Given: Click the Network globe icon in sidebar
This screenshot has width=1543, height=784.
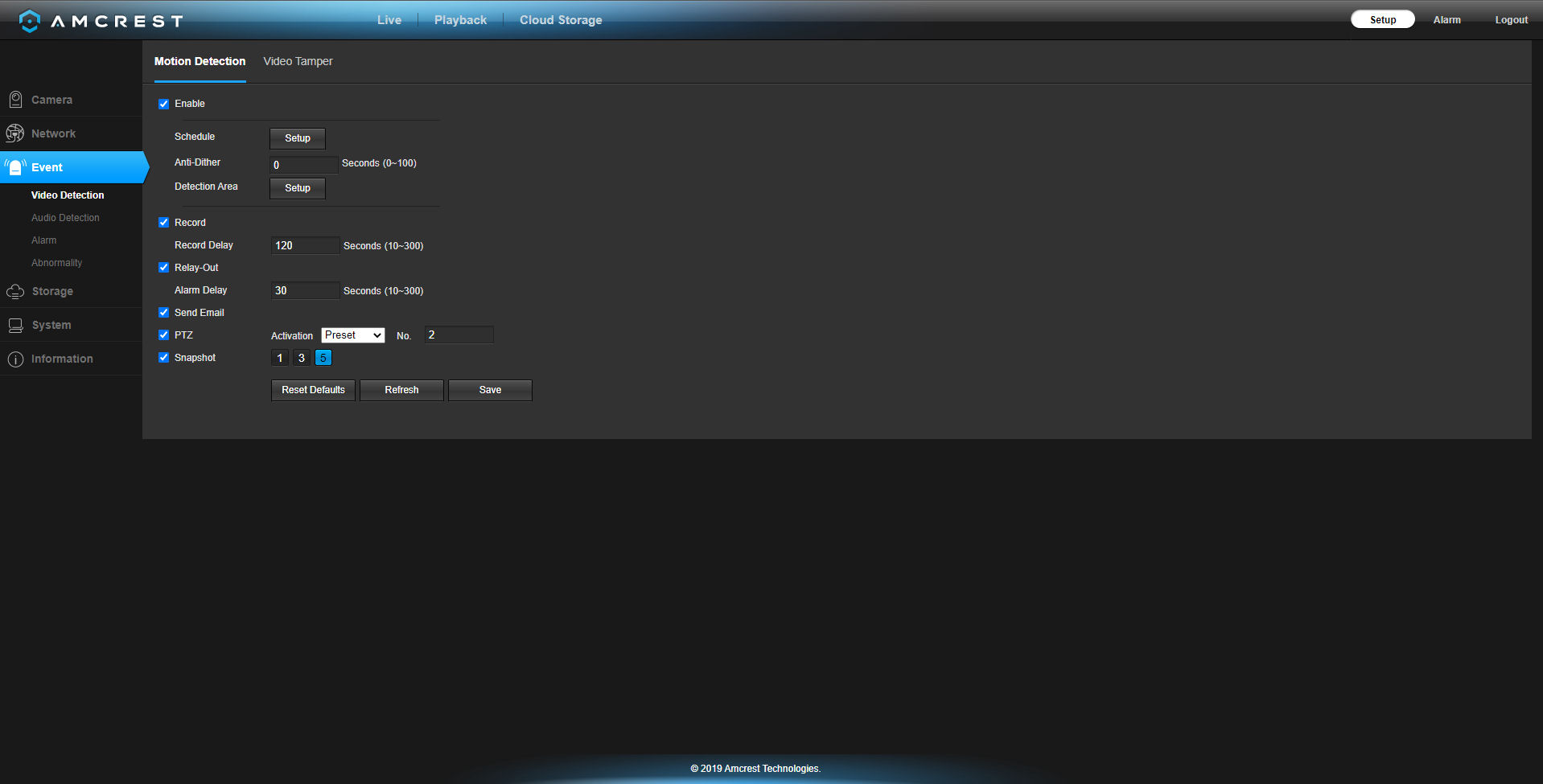Looking at the screenshot, I should (x=15, y=133).
